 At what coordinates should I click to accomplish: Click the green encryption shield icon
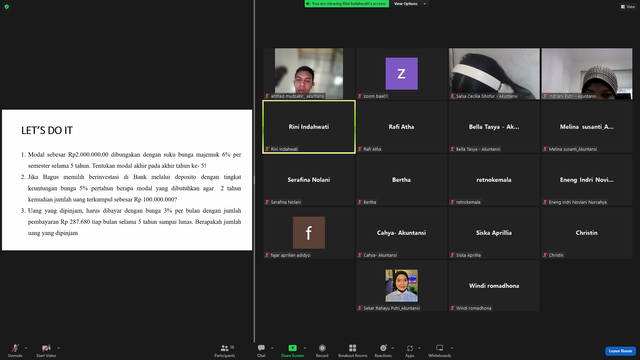point(7,7)
